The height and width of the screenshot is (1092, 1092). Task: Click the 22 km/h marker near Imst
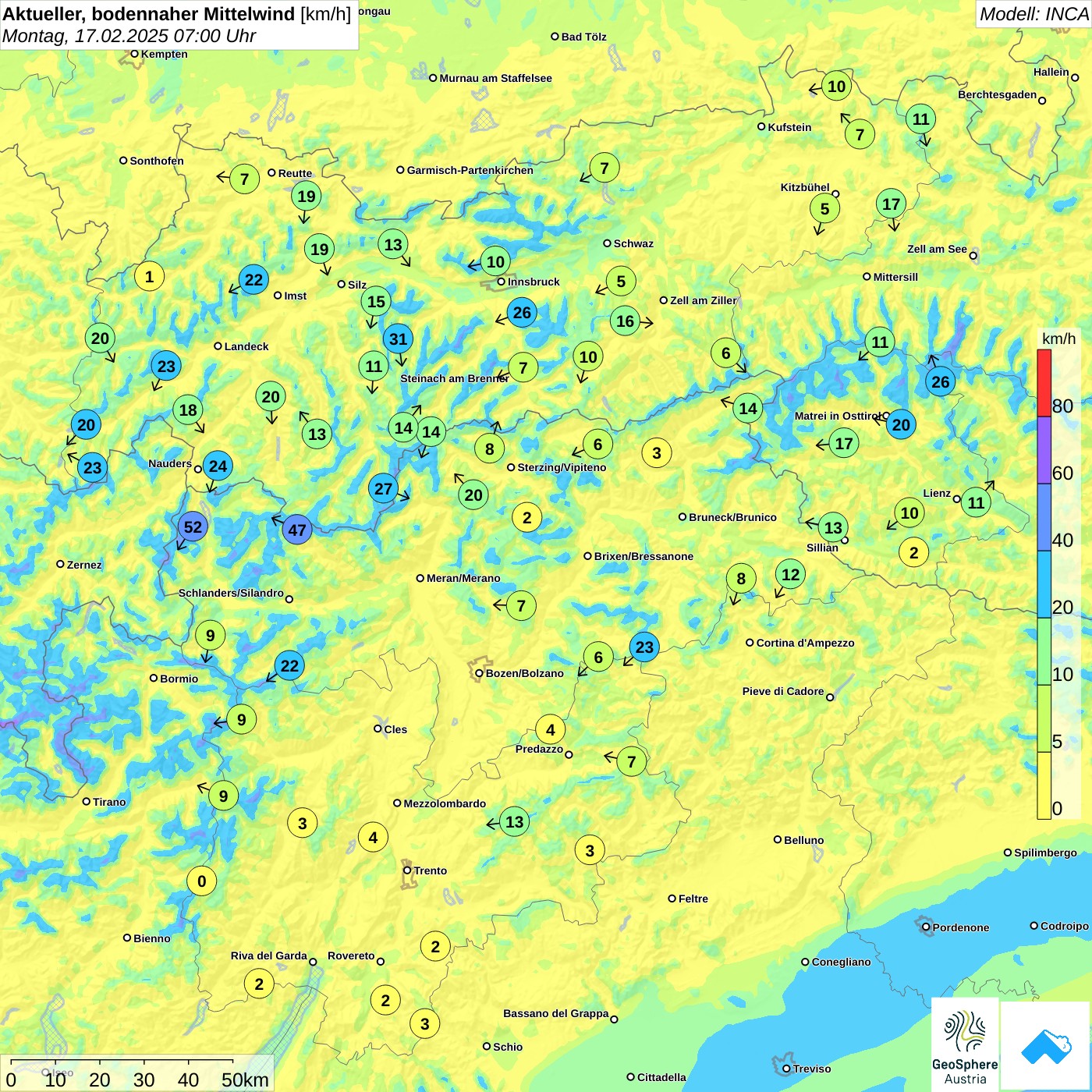click(x=253, y=279)
